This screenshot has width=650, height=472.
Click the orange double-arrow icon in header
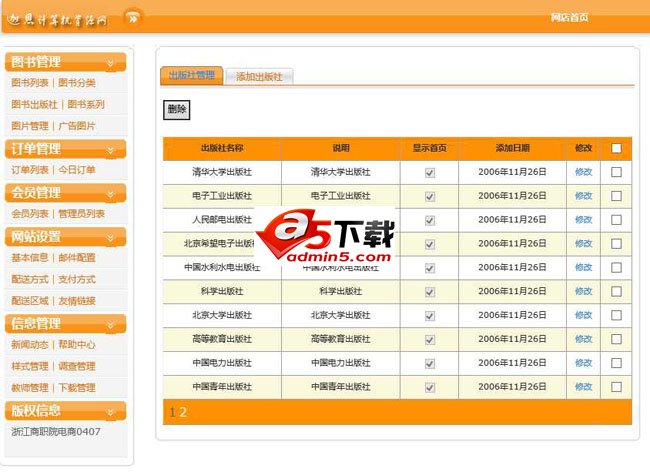click(x=132, y=18)
